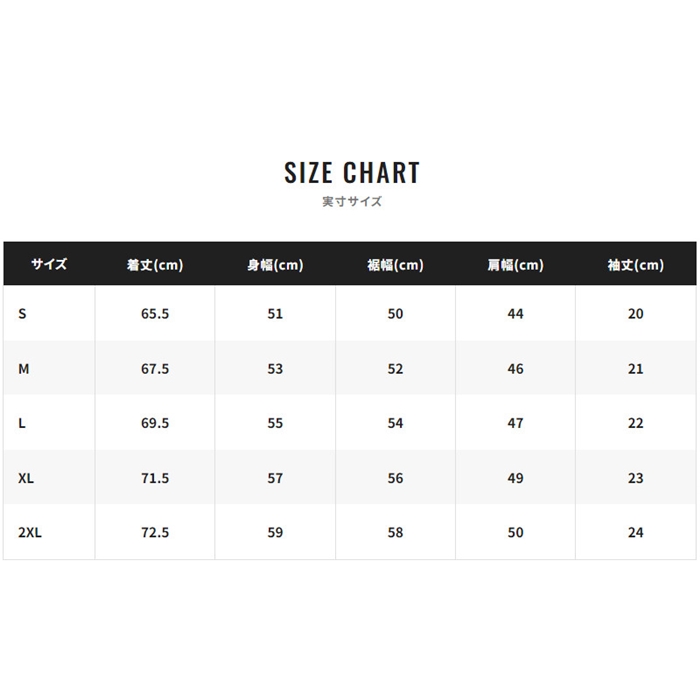This screenshot has width=700, height=700.
Task: Select the 2XL size row label
Action: [30, 533]
